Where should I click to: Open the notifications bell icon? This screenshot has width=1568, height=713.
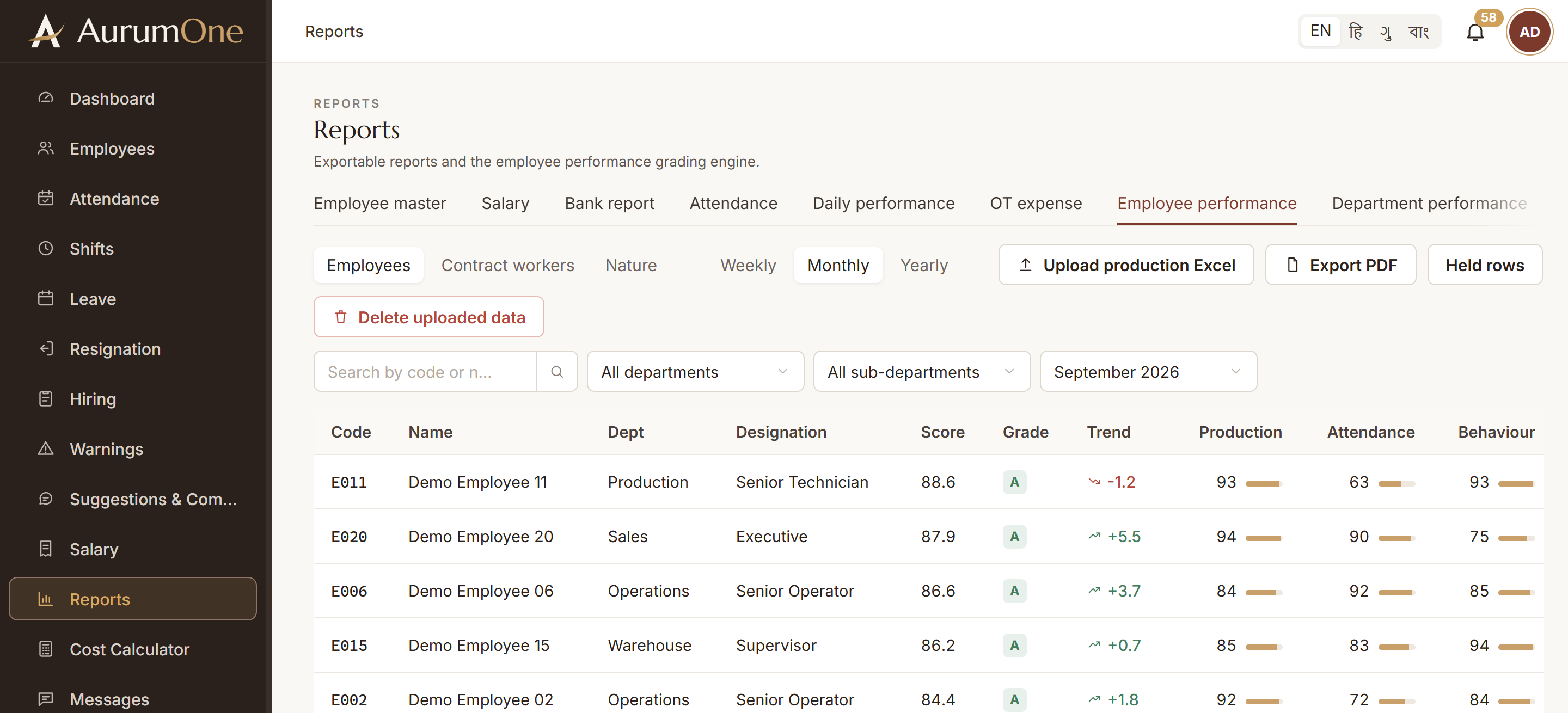pos(1475,32)
